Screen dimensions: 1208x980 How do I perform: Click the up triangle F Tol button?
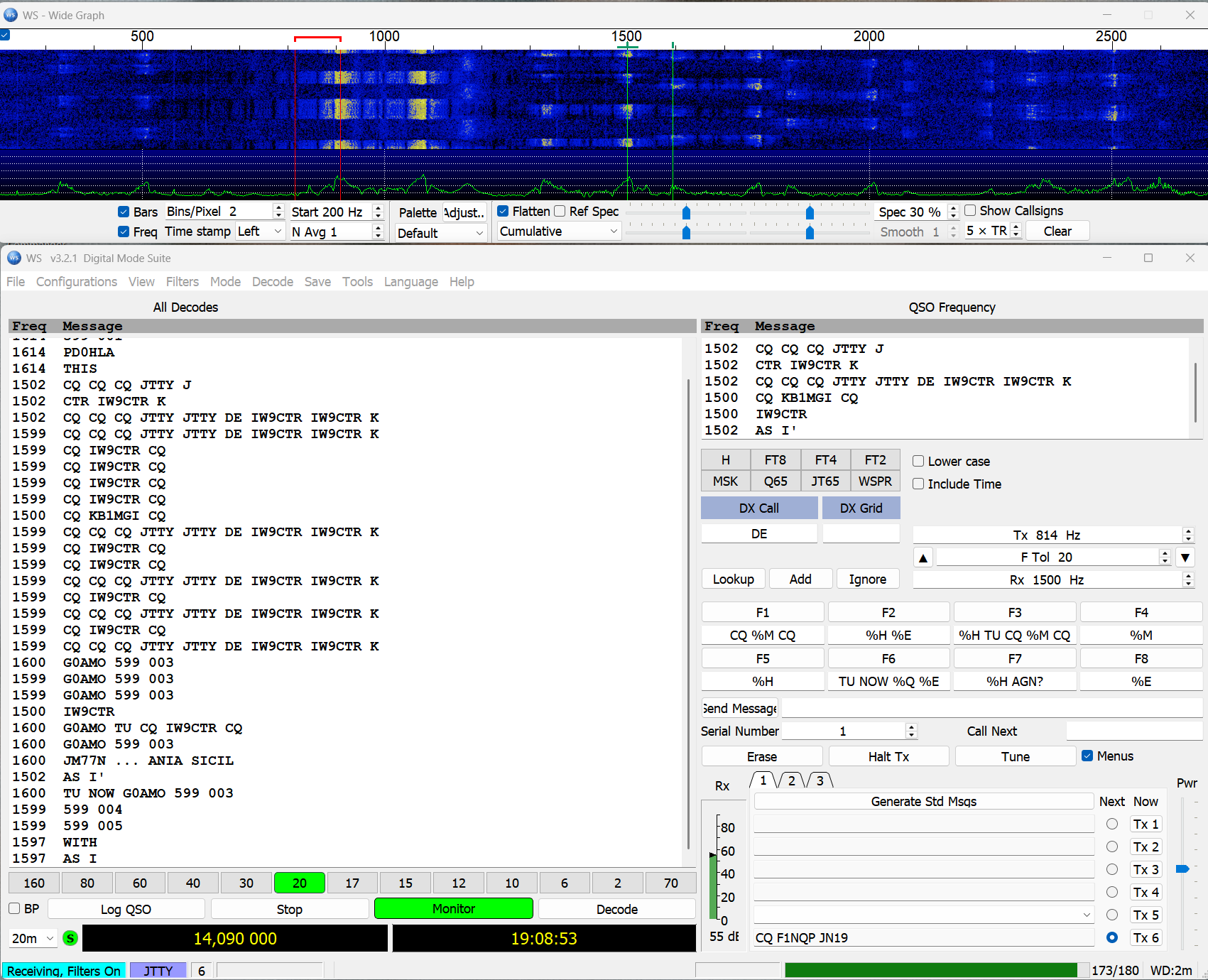coord(923,557)
